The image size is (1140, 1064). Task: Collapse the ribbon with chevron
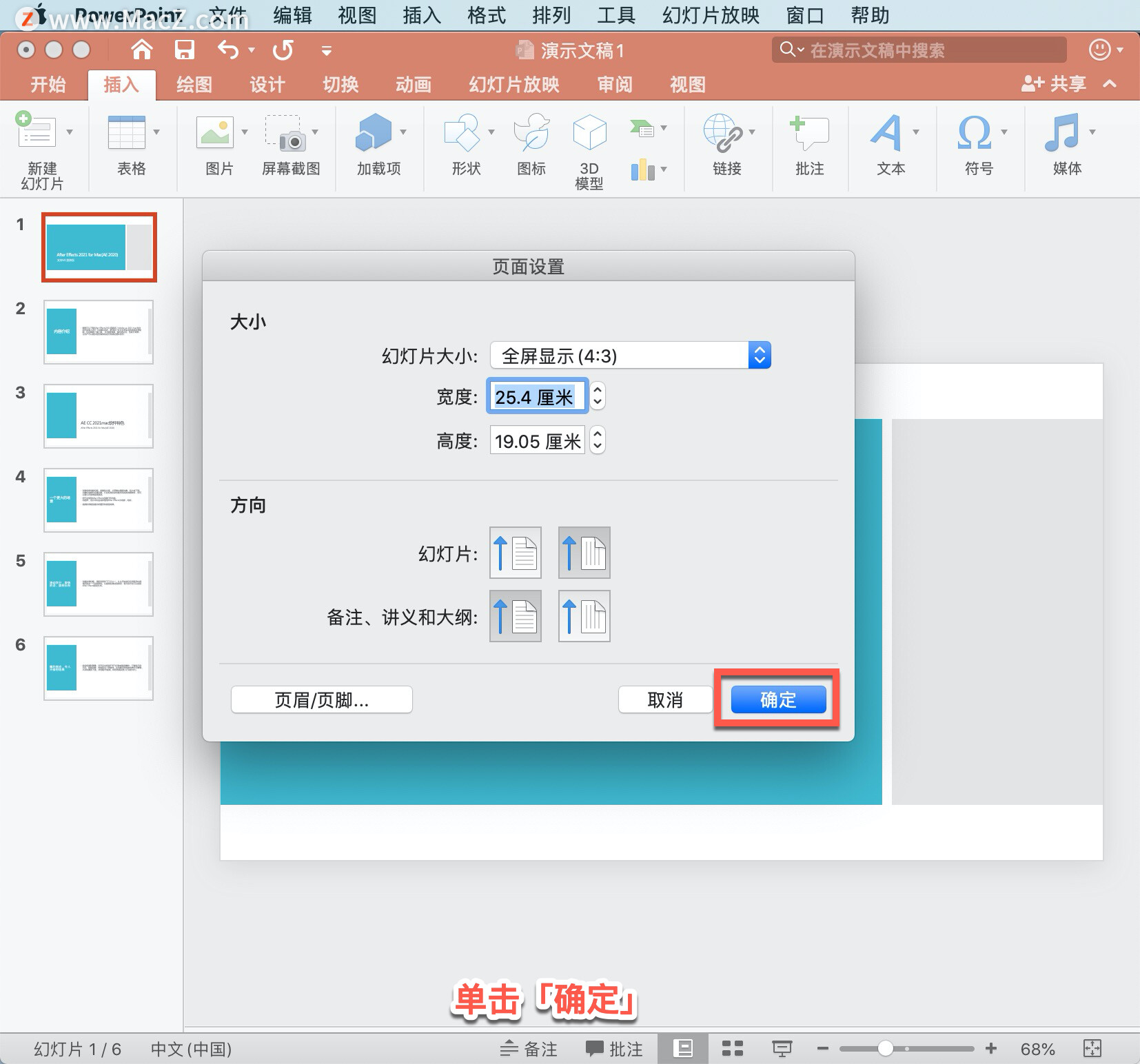[1110, 83]
